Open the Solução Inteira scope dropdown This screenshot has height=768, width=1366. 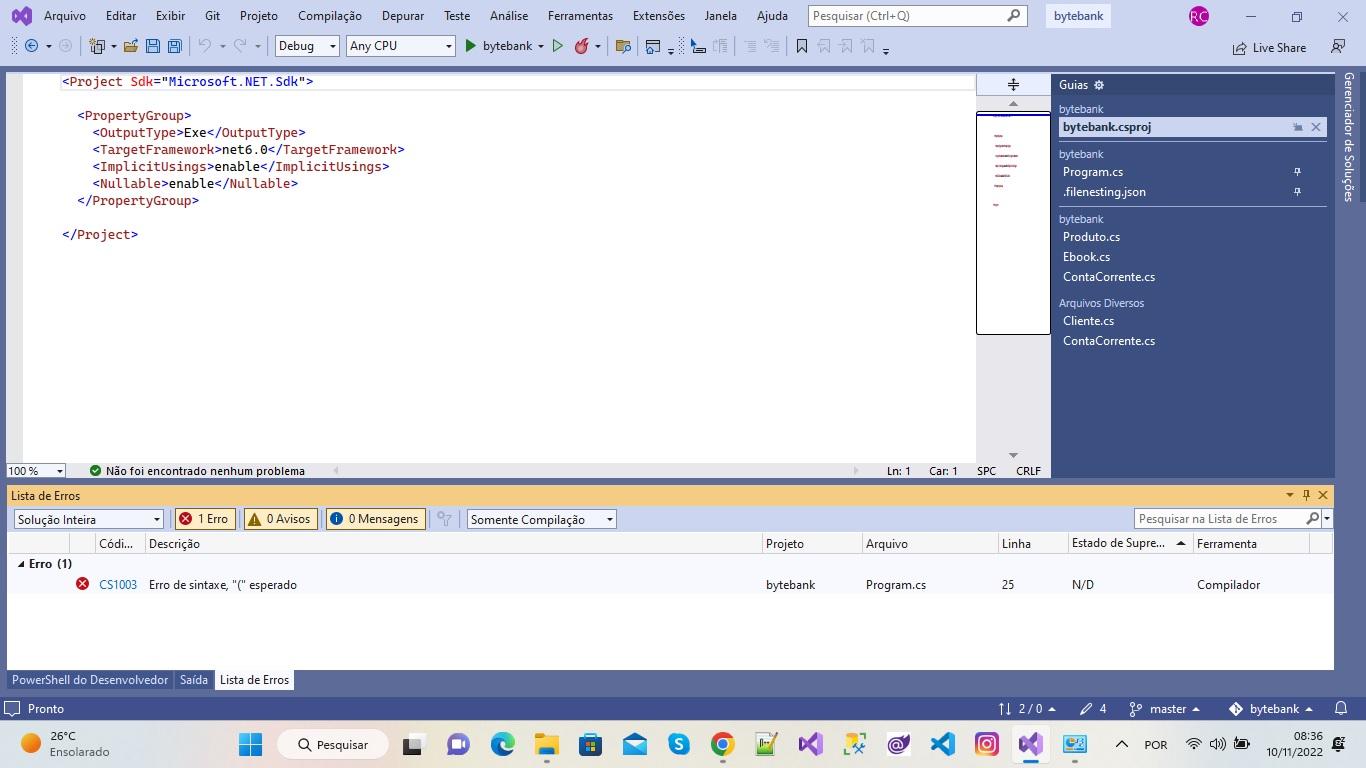point(88,519)
